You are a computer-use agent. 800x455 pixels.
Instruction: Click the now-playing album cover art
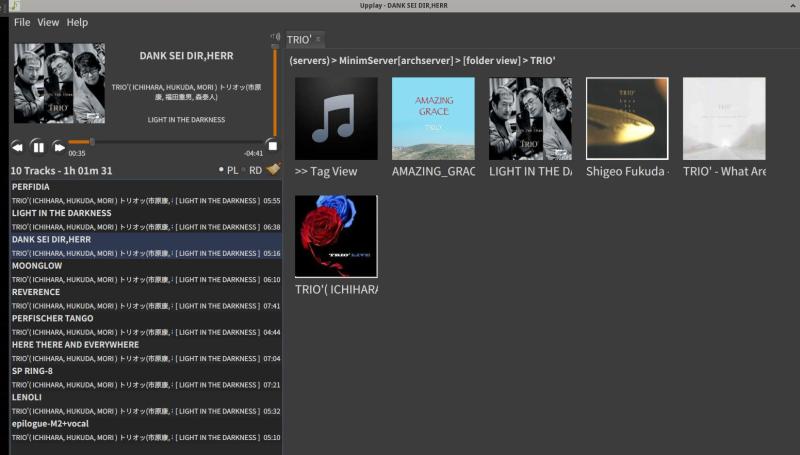coord(59,83)
